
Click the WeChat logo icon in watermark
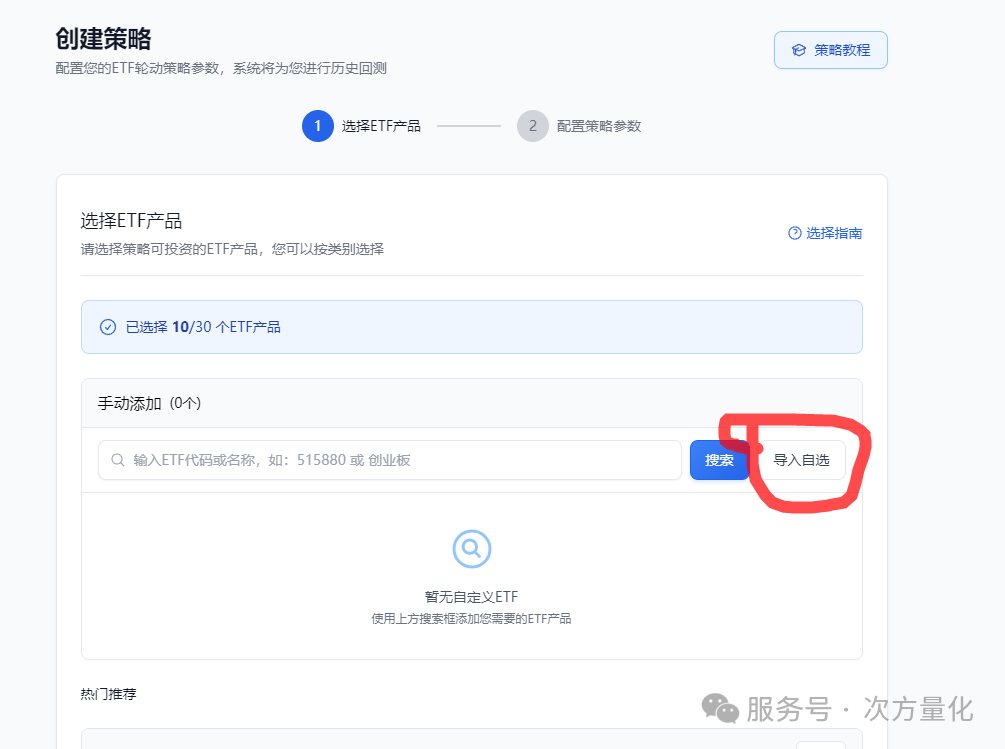(720, 708)
